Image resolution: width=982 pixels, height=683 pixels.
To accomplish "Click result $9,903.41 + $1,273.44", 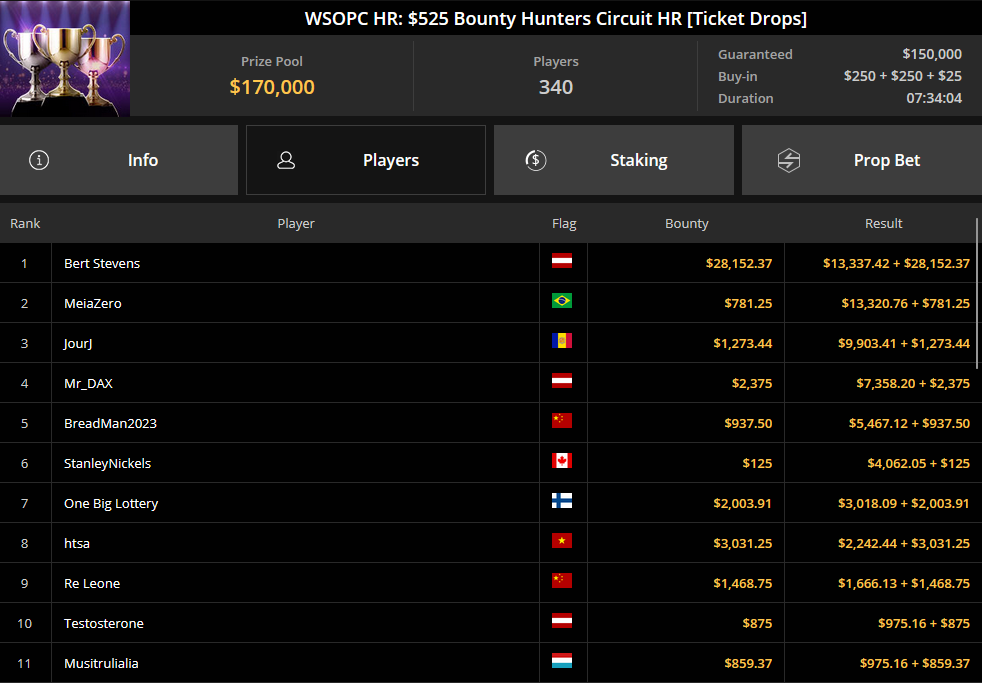I will click(904, 344).
